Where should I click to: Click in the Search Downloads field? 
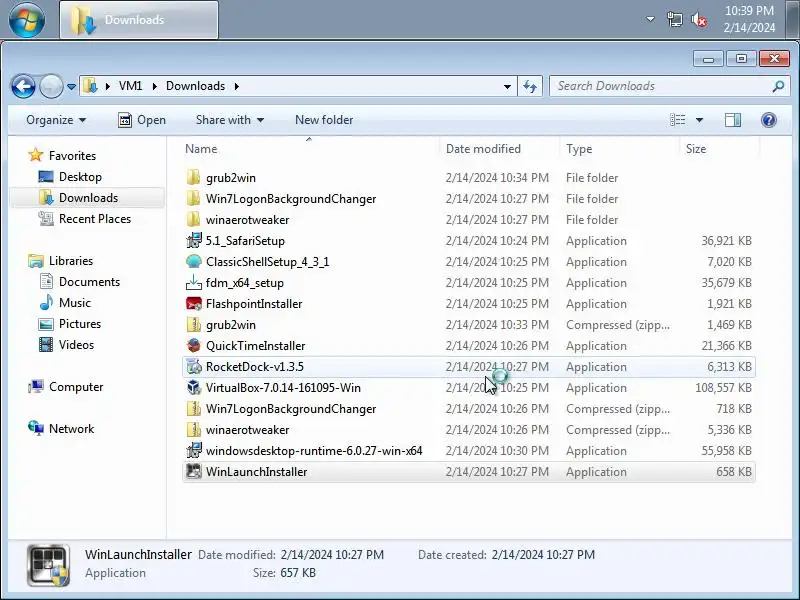coord(661,86)
